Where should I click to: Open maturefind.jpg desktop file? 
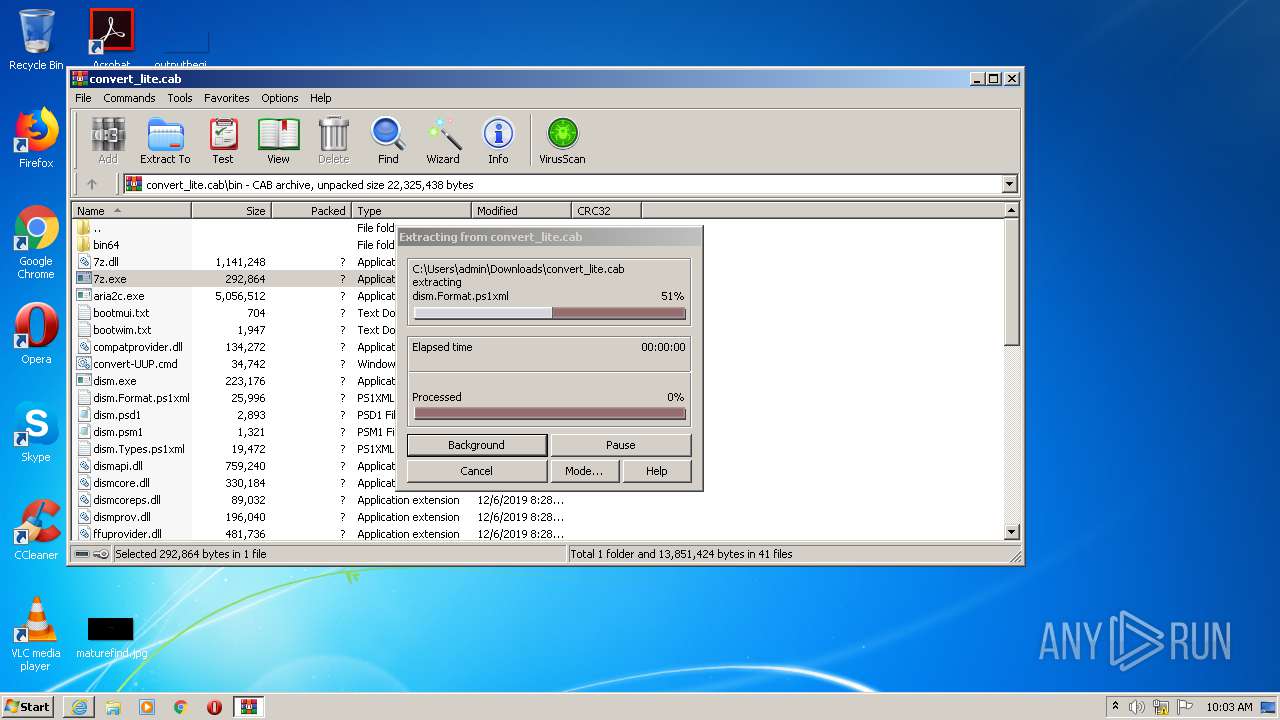(111, 637)
